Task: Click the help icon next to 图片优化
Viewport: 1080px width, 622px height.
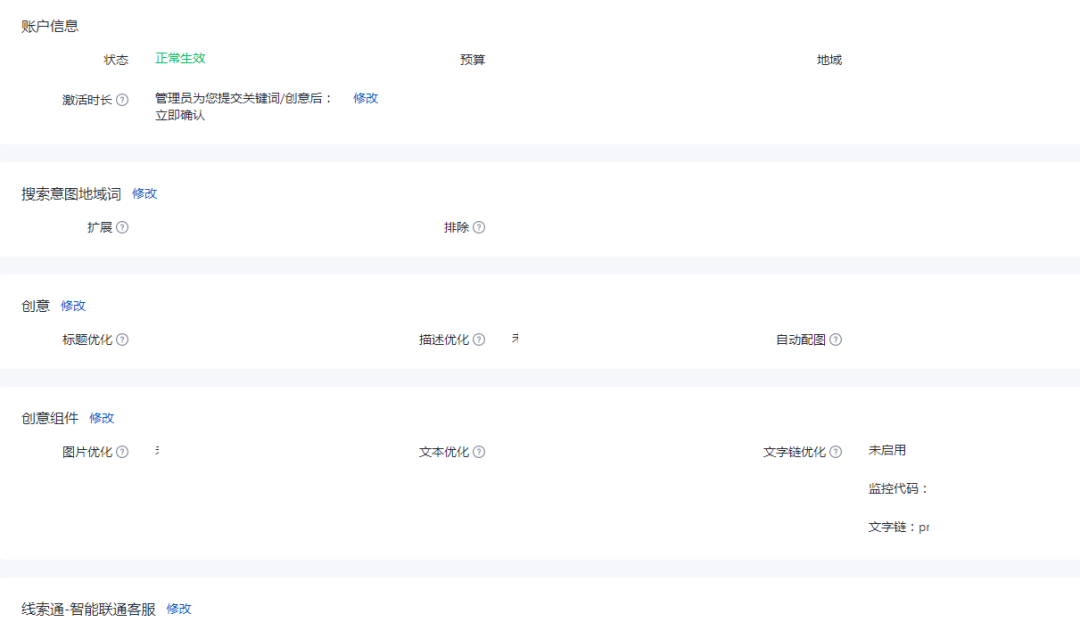Action: coord(123,451)
